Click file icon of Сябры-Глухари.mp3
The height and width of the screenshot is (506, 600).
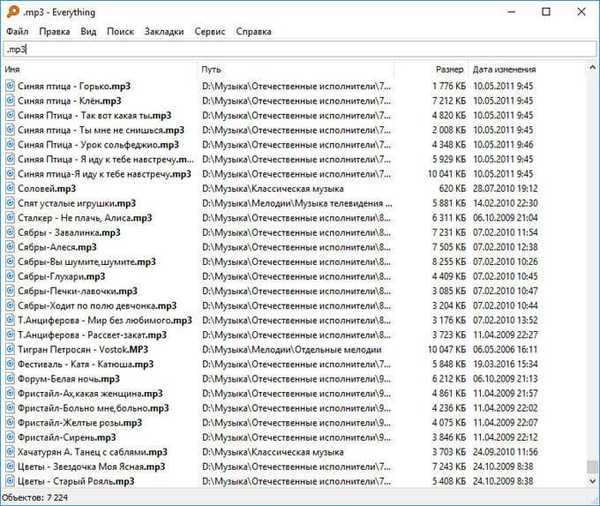click(10, 276)
